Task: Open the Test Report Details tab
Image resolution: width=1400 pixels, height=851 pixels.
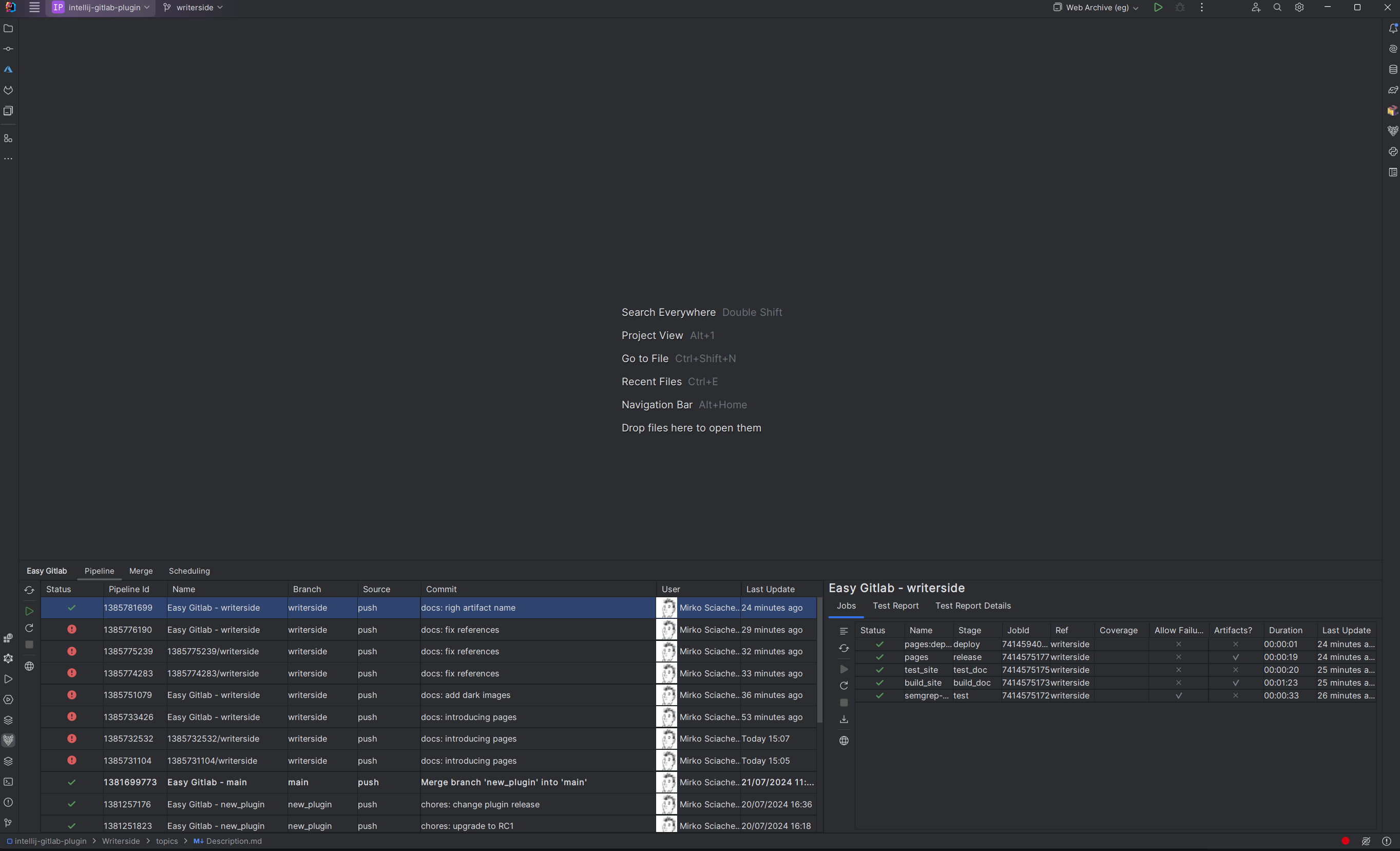Action: pos(973,606)
